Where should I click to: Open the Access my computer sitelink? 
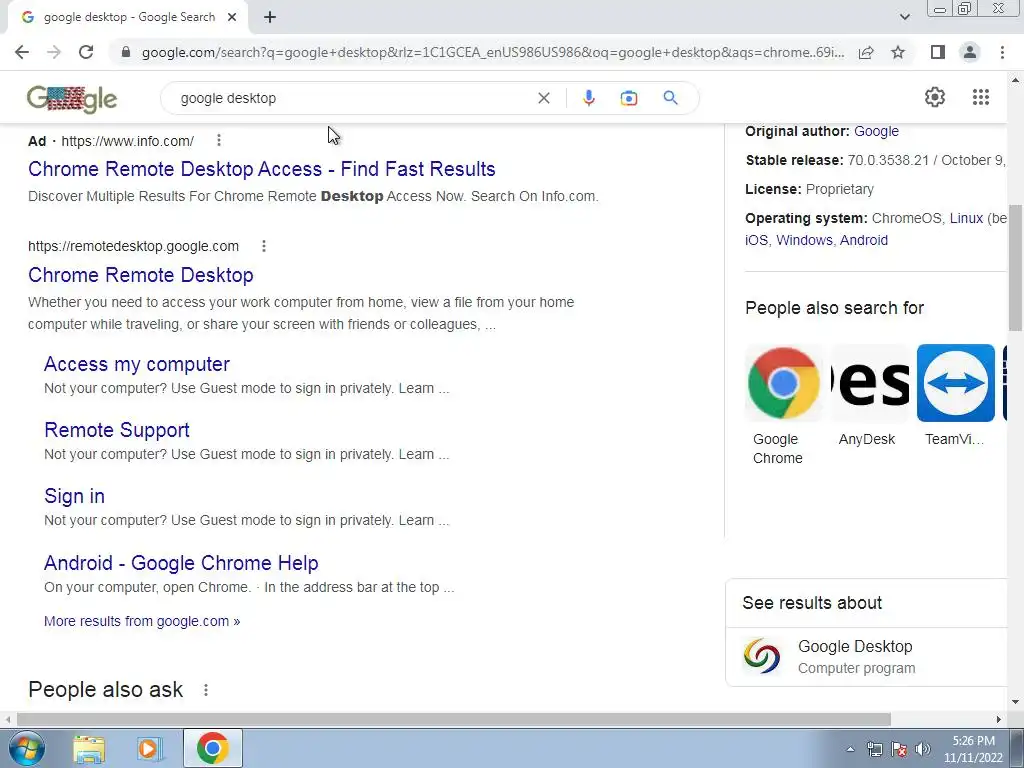[136, 364]
